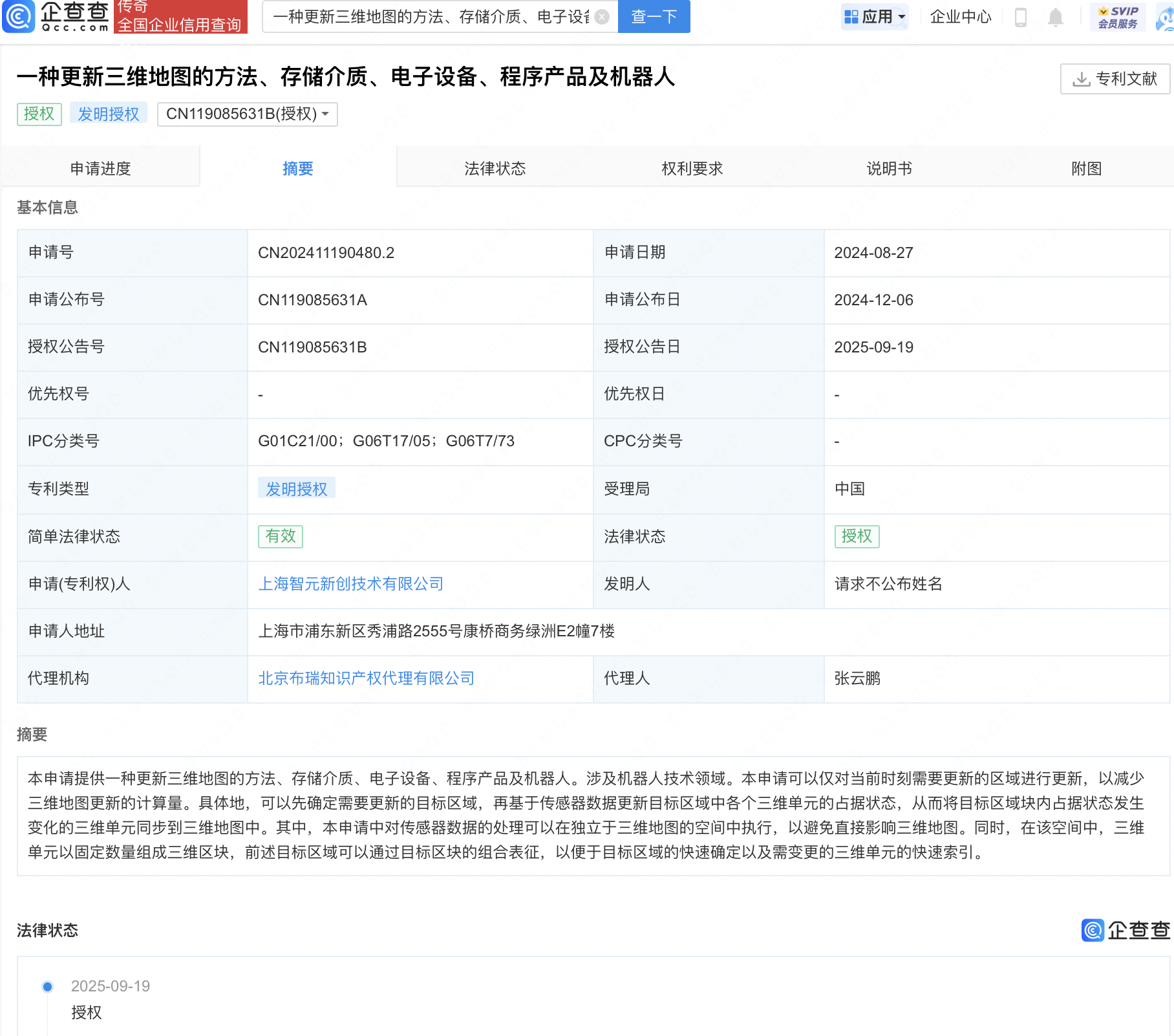
Task: Click the 有效 status tag
Action: click(281, 536)
